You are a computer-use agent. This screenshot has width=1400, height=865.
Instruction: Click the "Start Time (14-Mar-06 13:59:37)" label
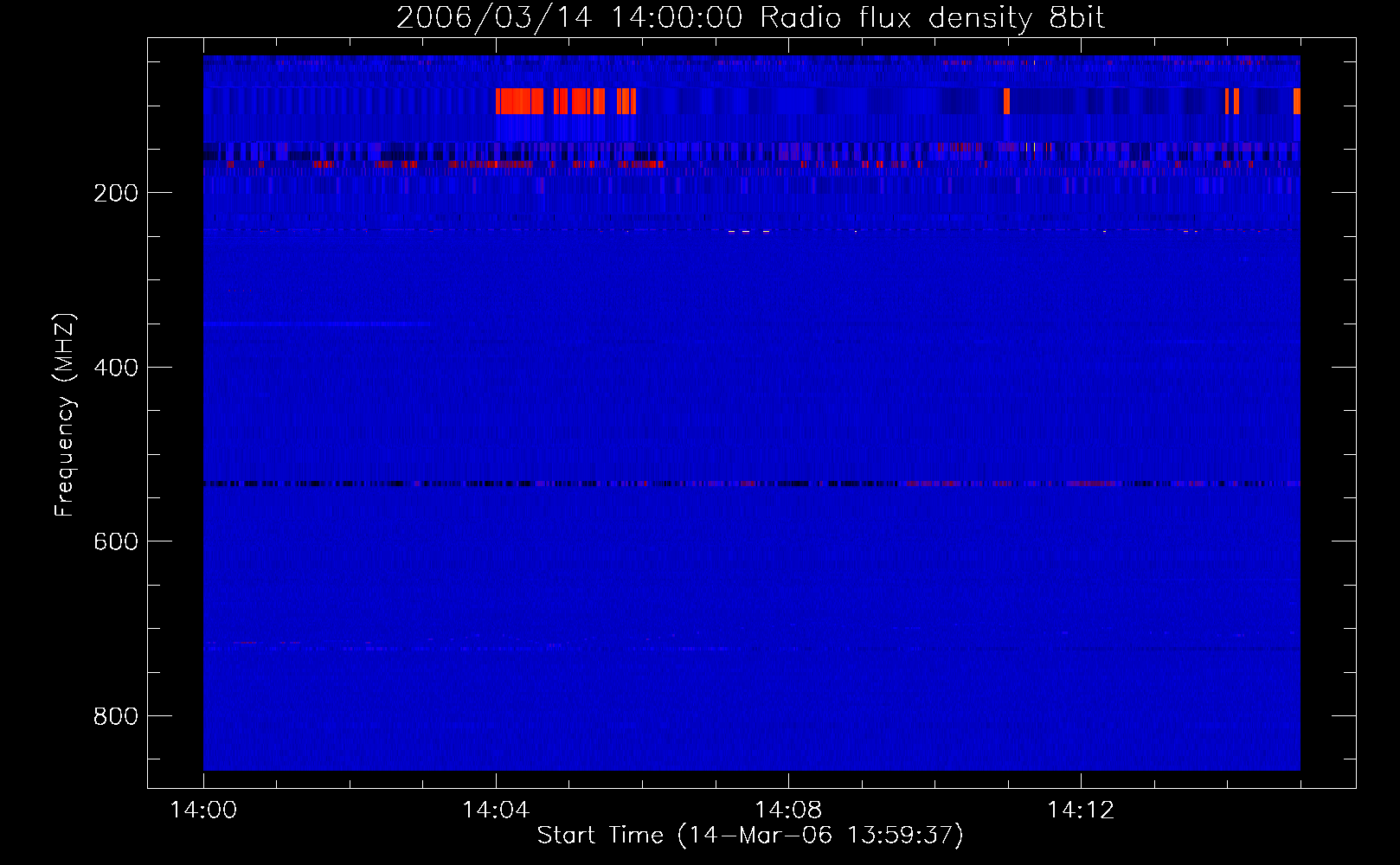tap(750, 836)
